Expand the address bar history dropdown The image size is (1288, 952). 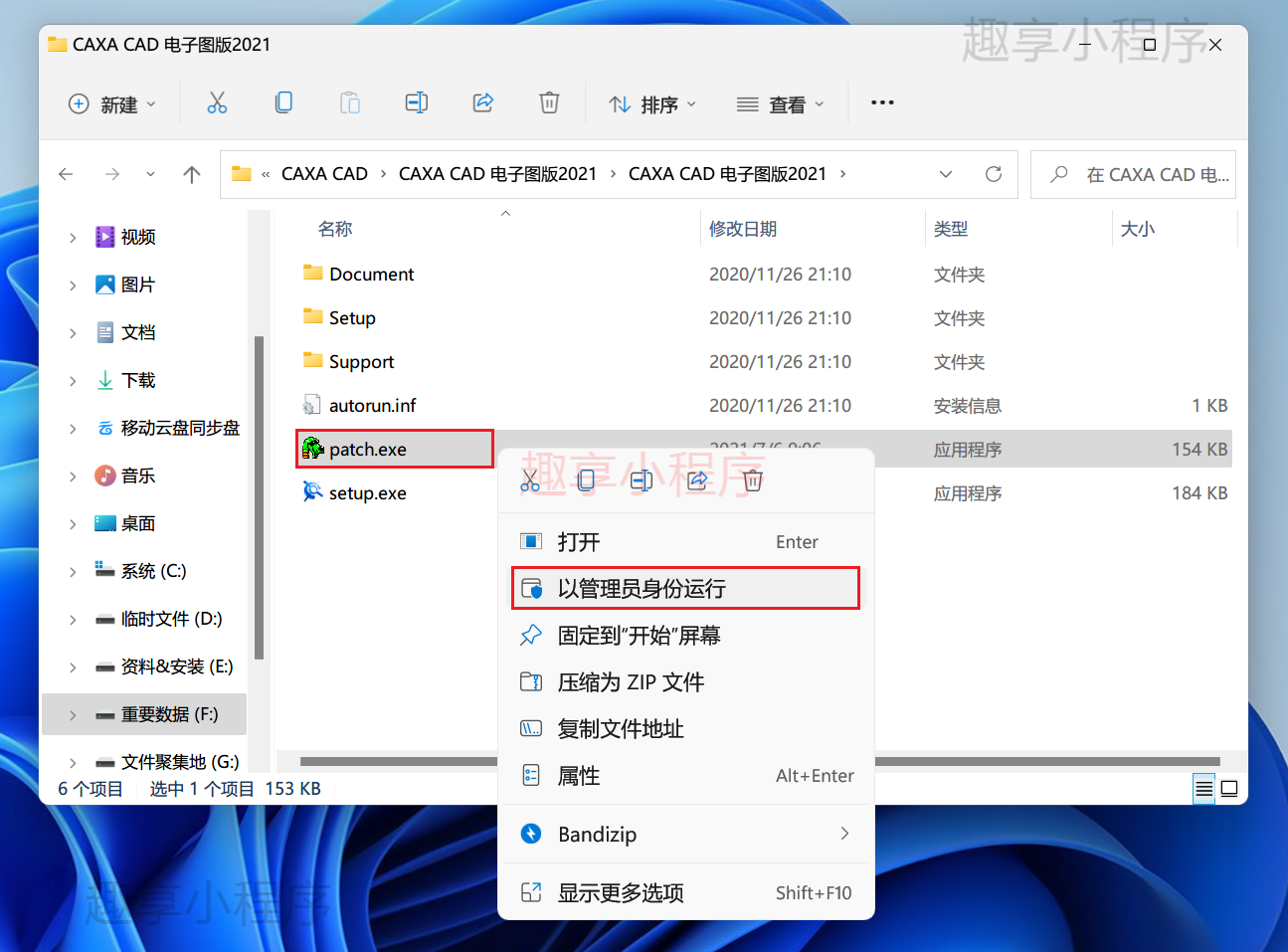[x=946, y=174]
